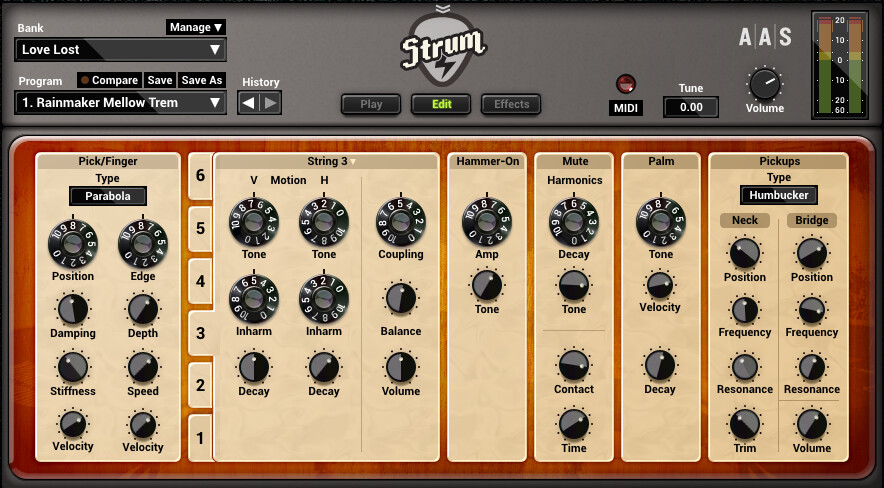This screenshot has height=488, width=884.
Task: Click the H Motion Tone knob
Action: pos(324,222)
